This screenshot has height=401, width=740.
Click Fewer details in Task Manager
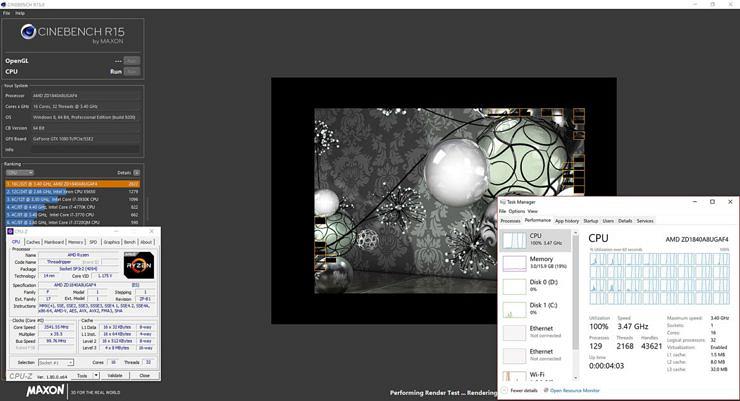coord(523,391)
